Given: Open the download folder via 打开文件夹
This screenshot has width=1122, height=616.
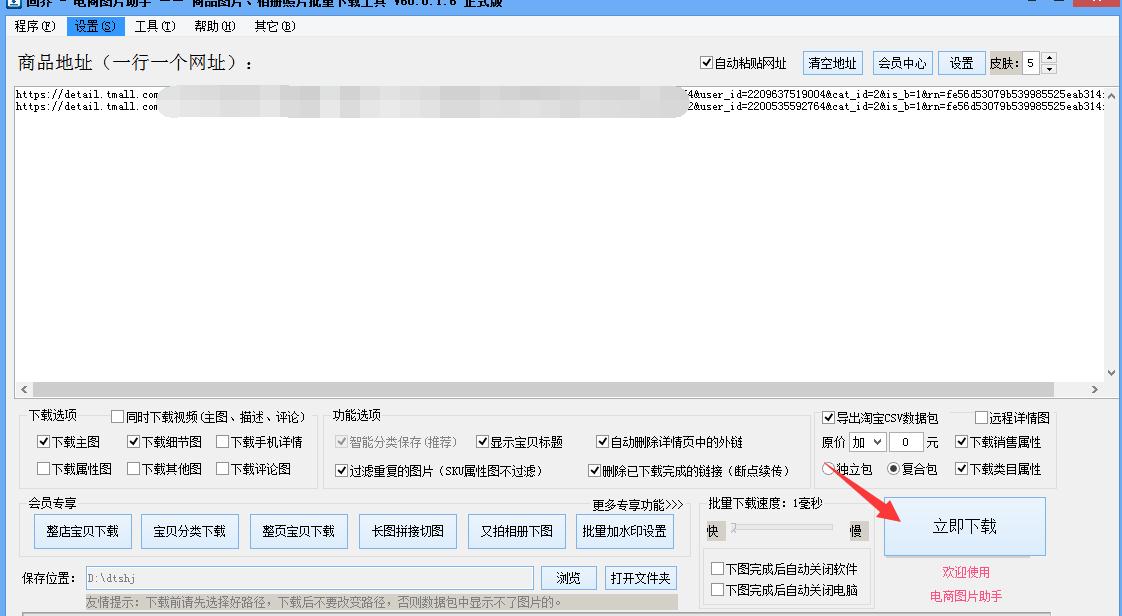Looking at the screenshot, I should click(641, 577).
